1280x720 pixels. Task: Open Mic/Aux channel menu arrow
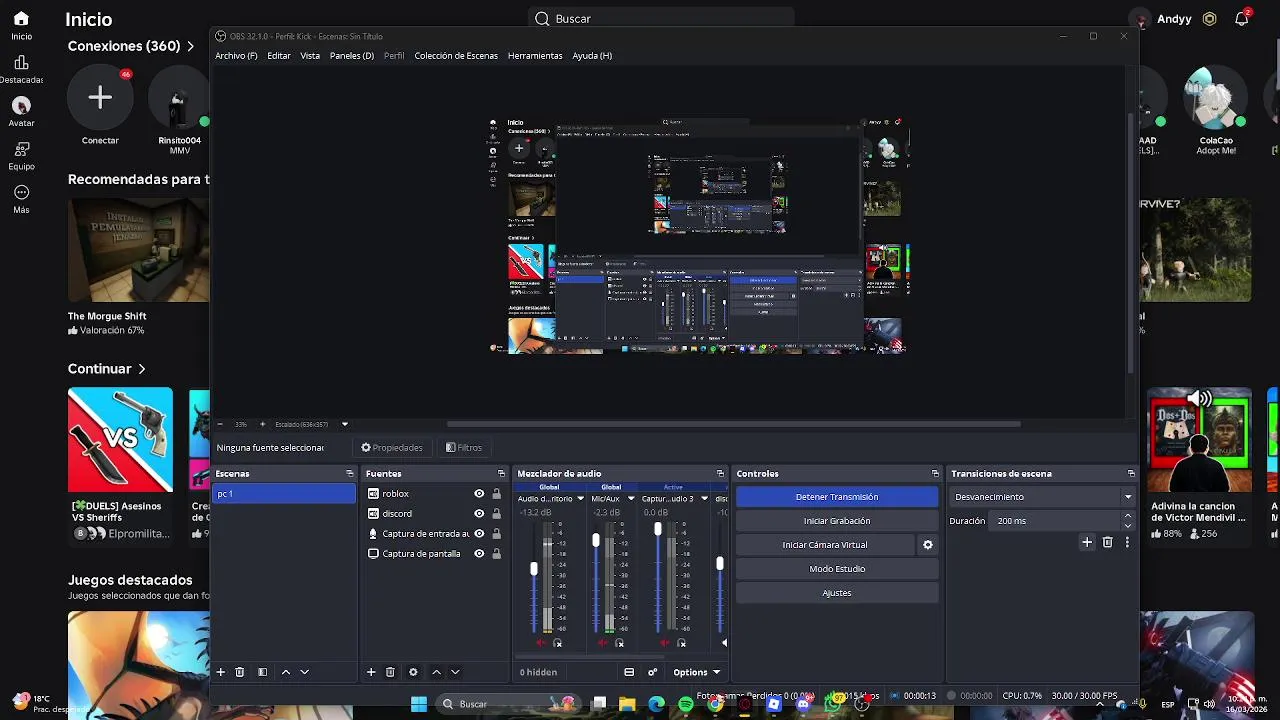coord(630,498)
